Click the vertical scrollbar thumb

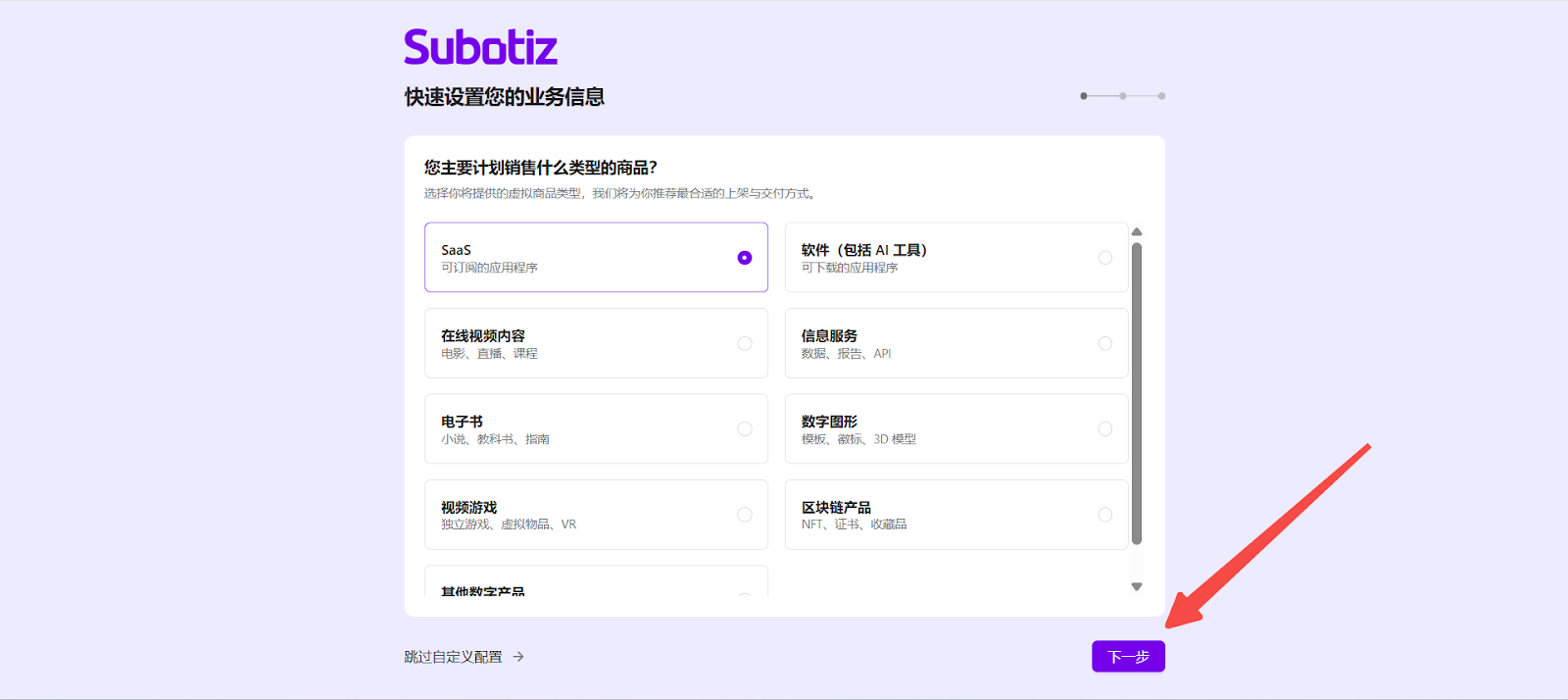(1137, 392)
